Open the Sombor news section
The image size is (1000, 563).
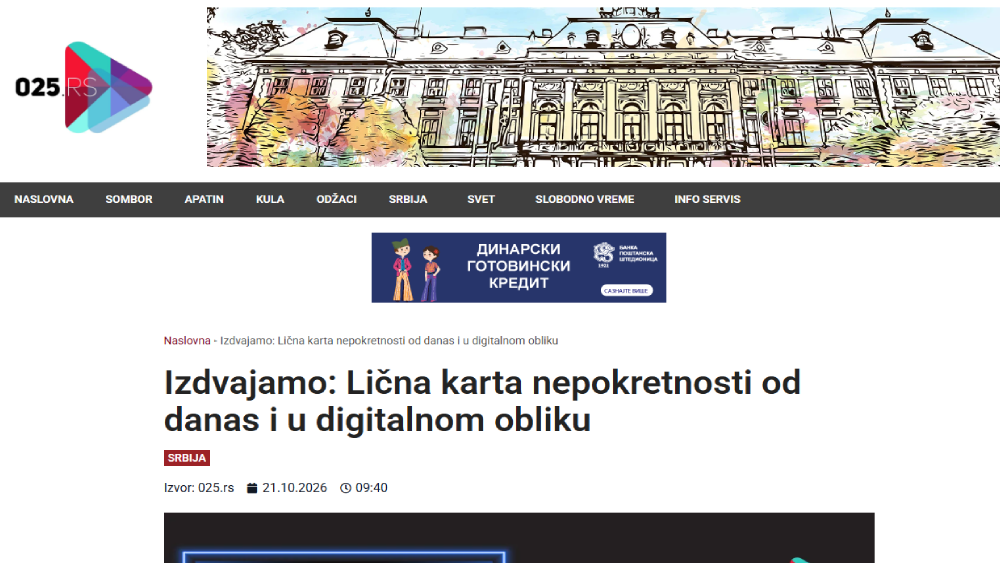(x=129, y=200)
